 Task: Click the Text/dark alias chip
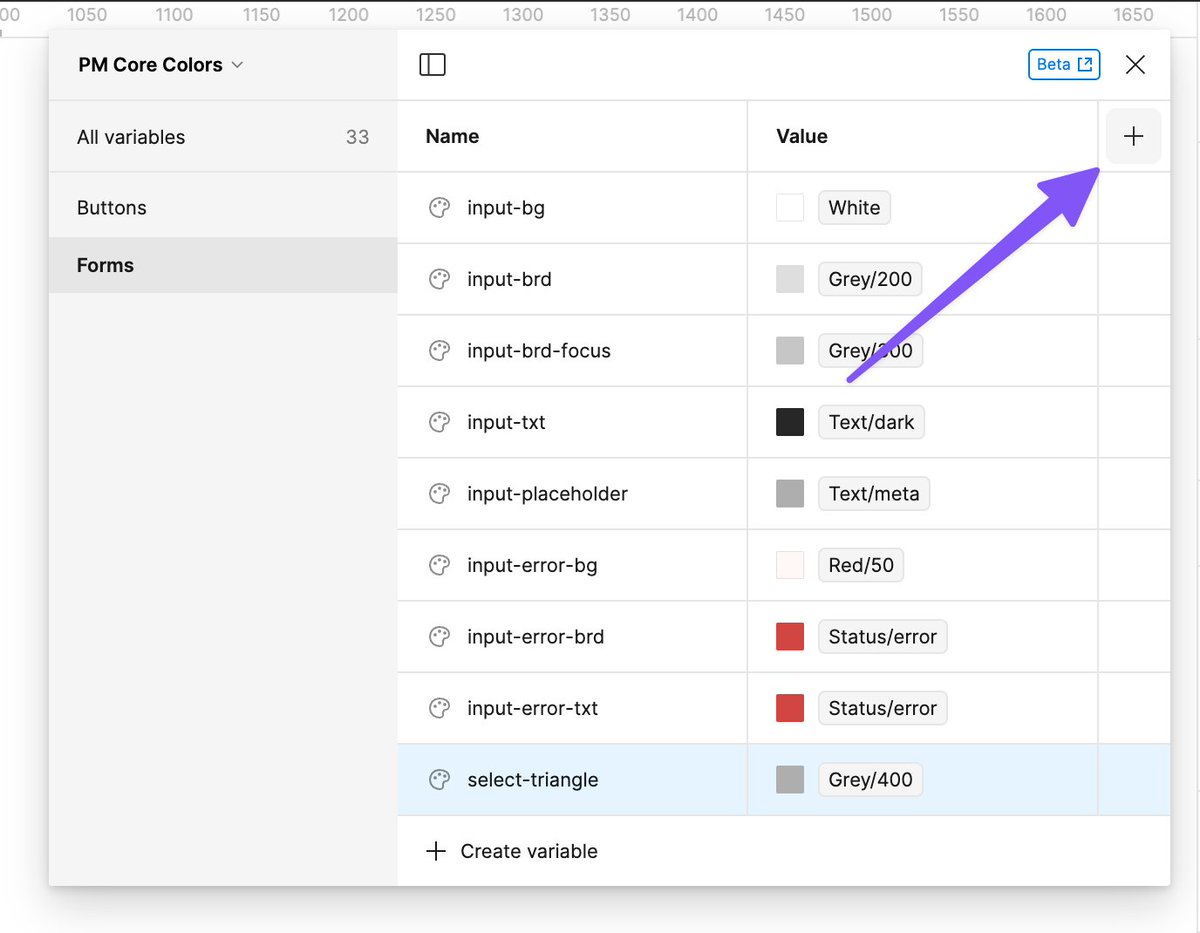(x=871, y=422)
